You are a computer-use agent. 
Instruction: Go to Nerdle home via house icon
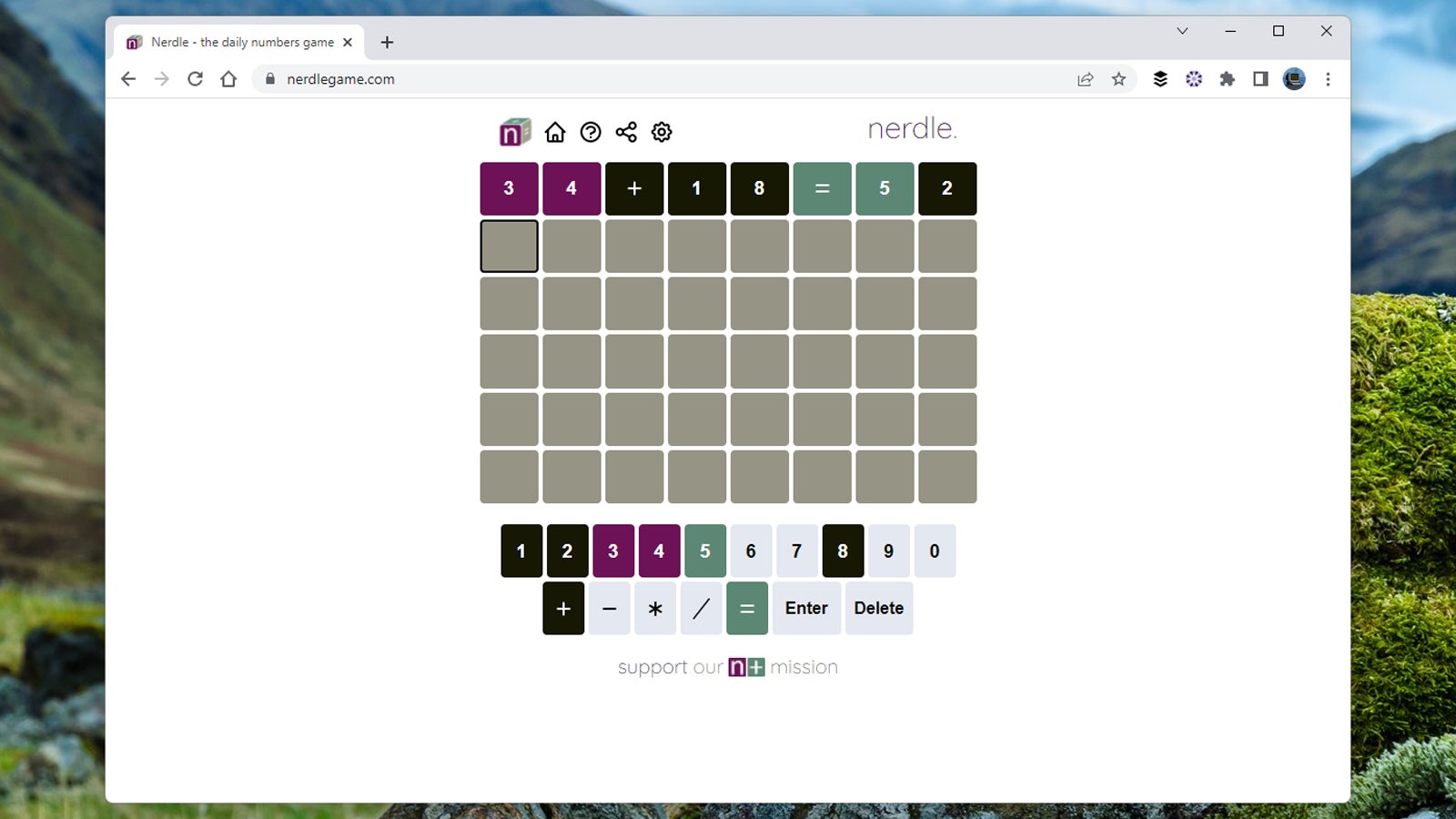click(555, 133)
